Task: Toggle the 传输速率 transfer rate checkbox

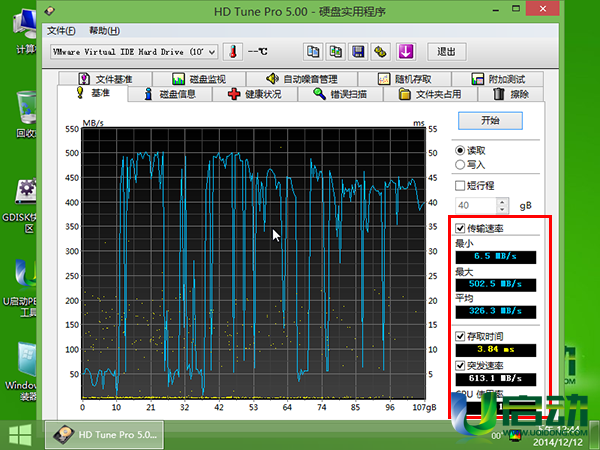Action: [460, 228]
